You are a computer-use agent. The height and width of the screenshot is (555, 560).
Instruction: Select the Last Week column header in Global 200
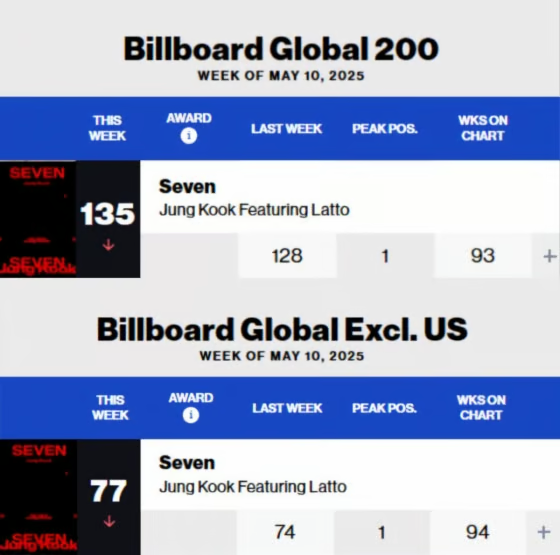286,129
